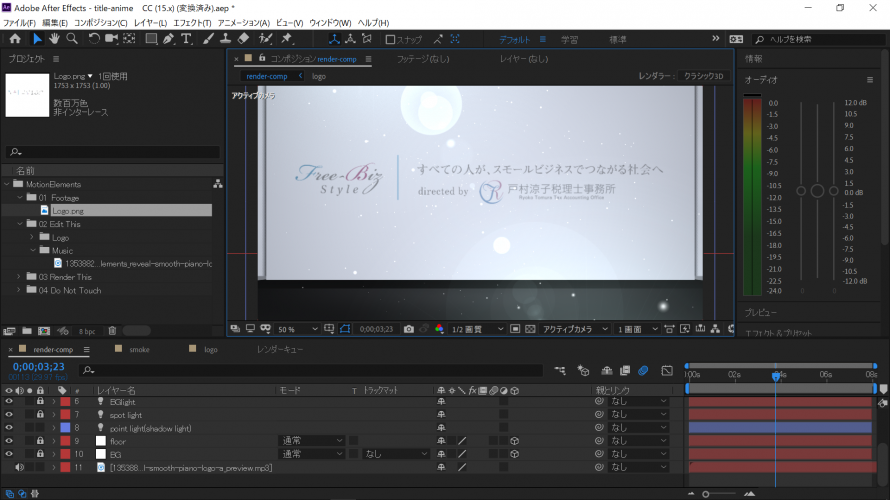Screen dimensions: 890x500
Task: Expand the 03 Render This folder
Action: (19, 277)
